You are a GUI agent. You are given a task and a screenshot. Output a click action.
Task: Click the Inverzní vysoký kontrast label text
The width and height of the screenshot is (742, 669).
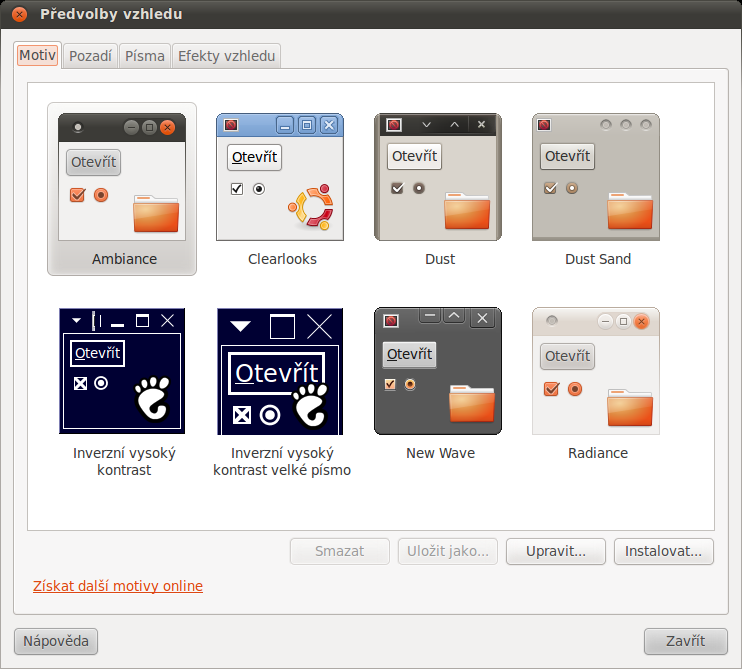(124, 461)
